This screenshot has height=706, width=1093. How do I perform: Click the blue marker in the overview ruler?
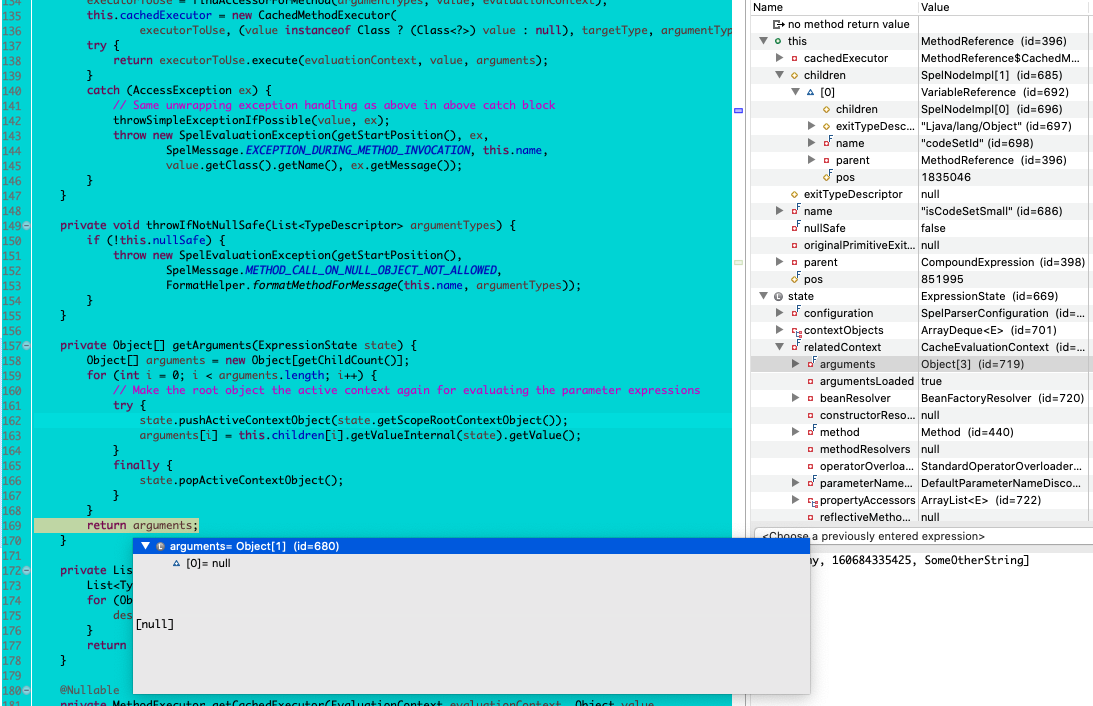(738, 110)
